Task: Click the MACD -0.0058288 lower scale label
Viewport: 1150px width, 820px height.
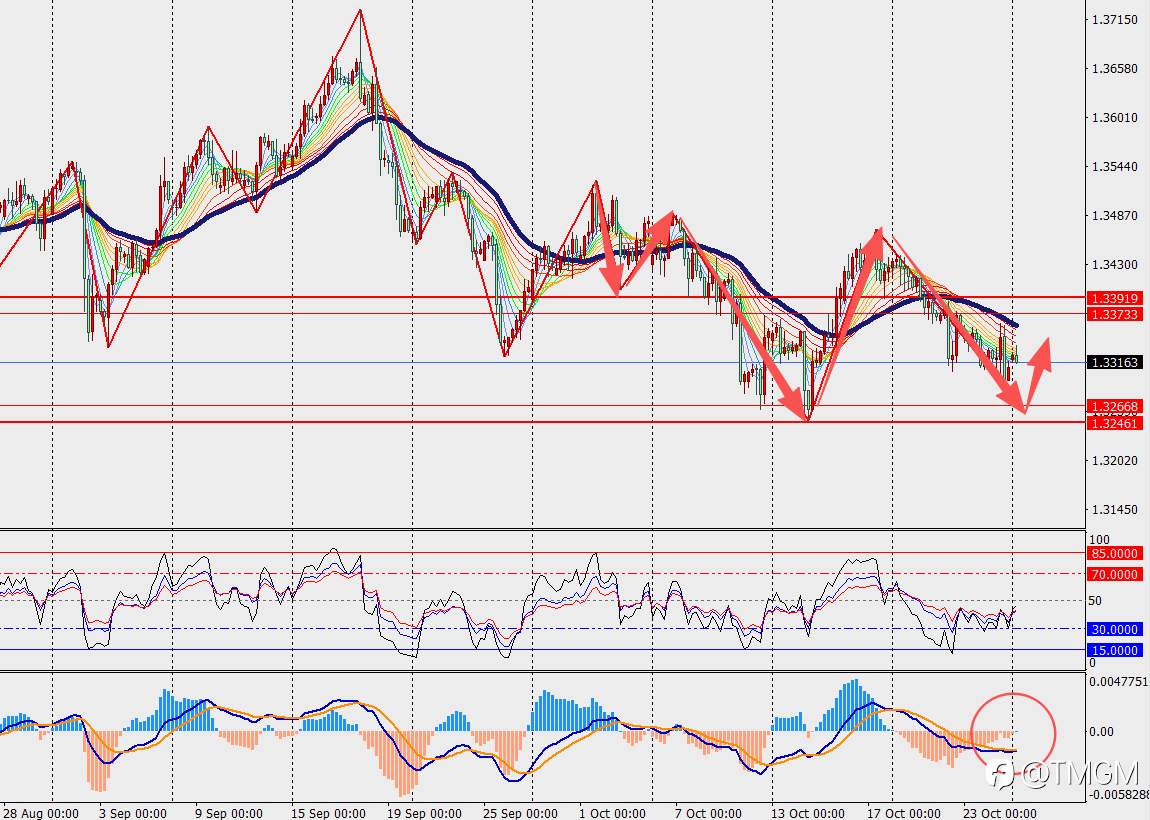Action: click(x=1118, y=794)
